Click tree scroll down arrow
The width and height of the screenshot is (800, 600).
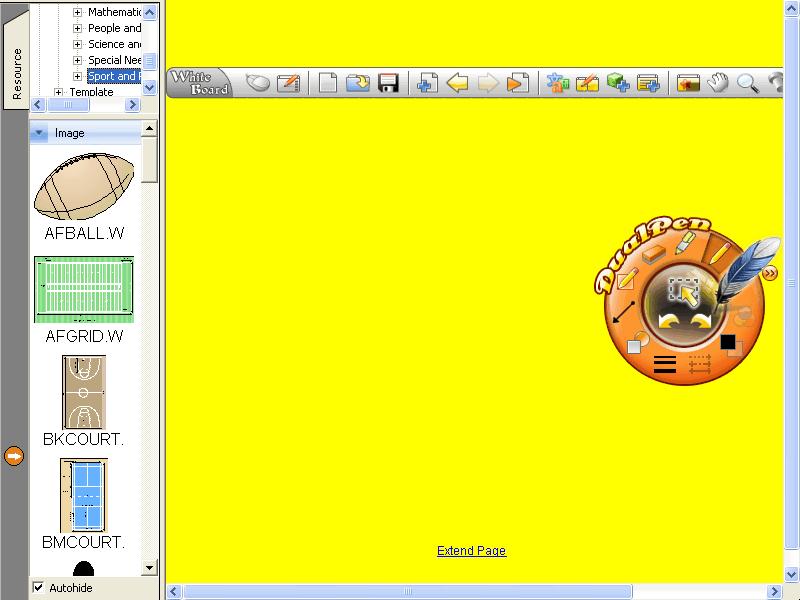click(x=149, y=88)
